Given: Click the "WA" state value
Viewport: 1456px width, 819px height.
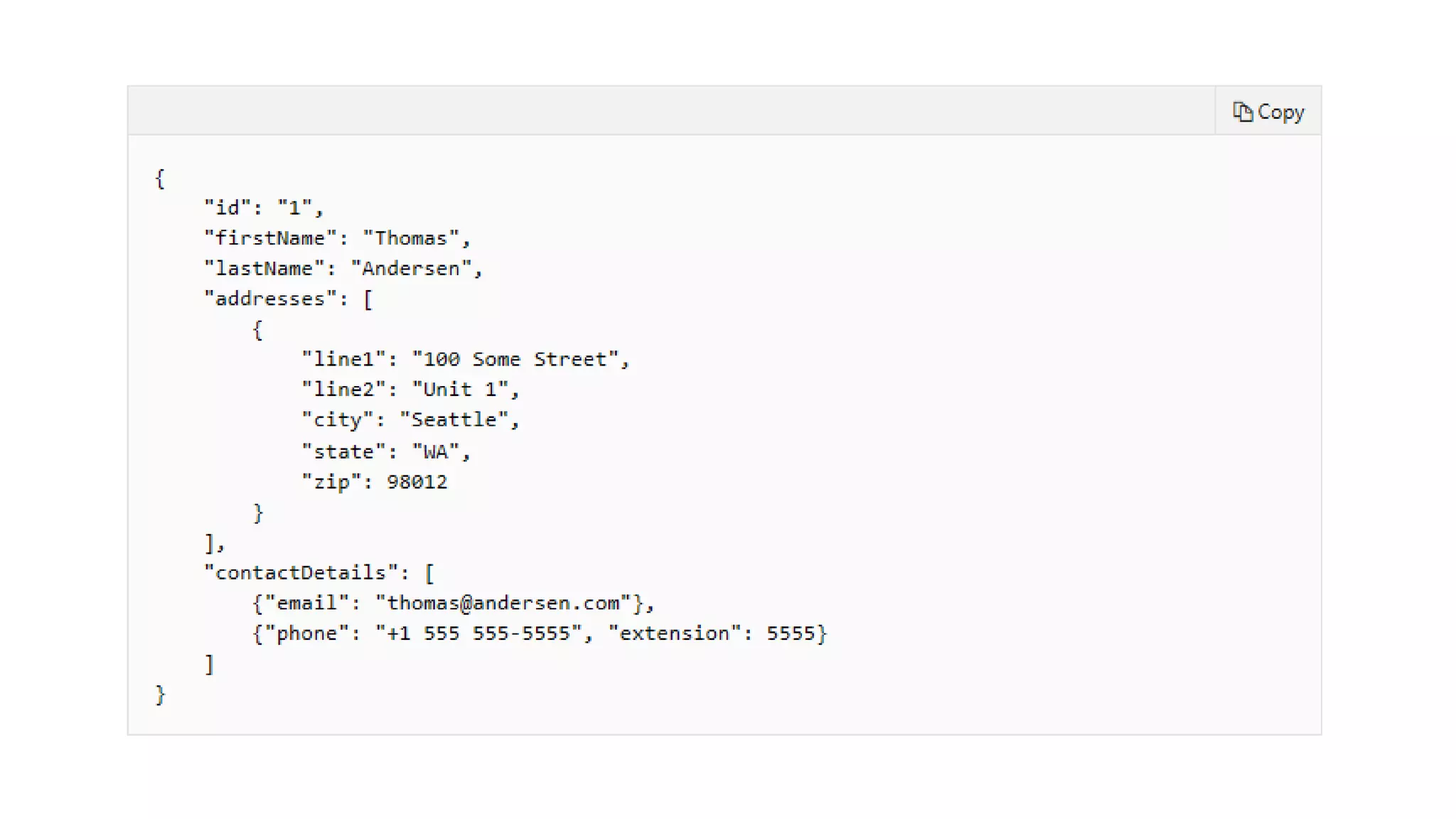Looking at the screenshot, I should point(435,451).
